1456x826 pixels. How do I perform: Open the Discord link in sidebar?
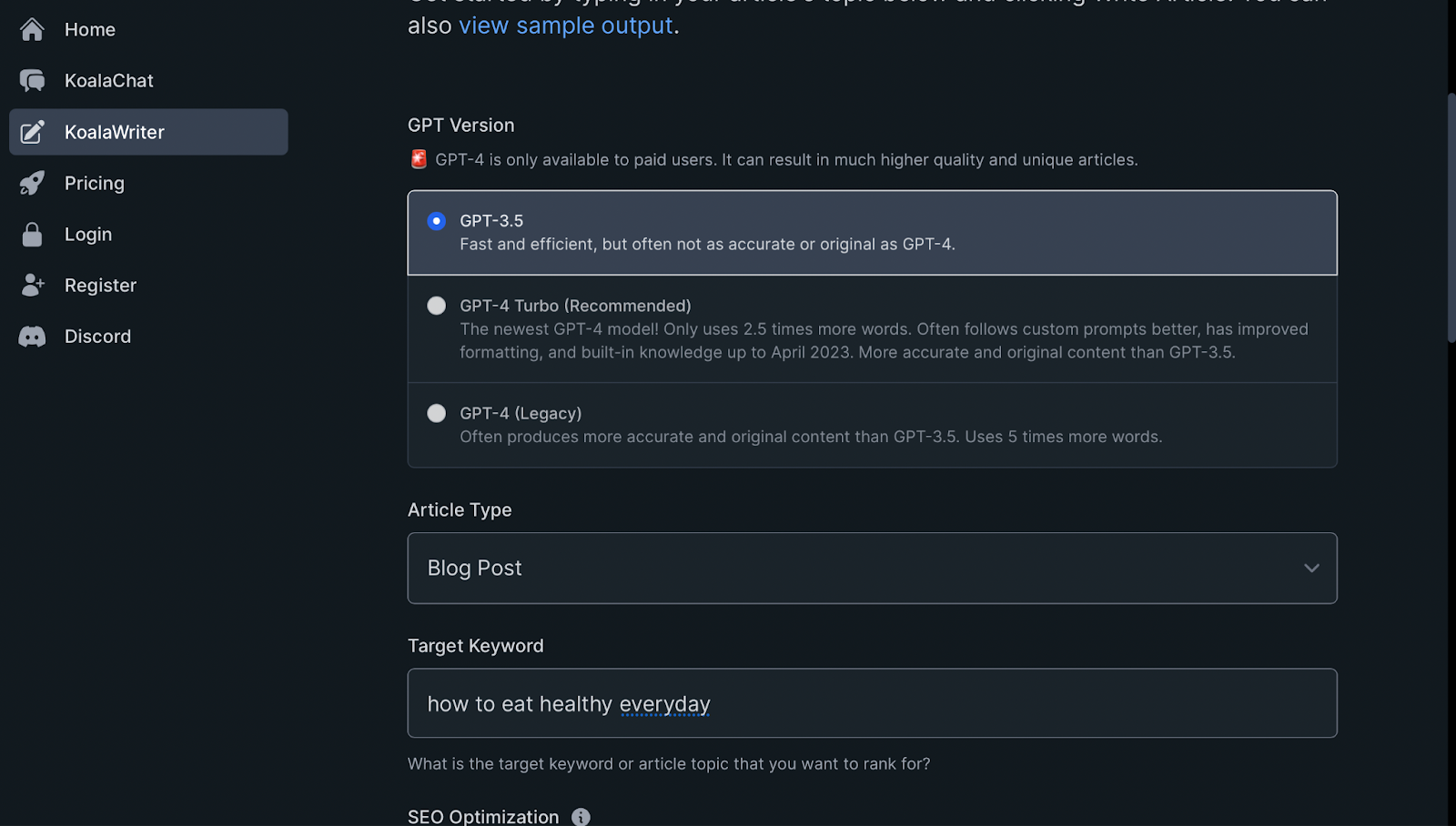click(x=148, y=337)
